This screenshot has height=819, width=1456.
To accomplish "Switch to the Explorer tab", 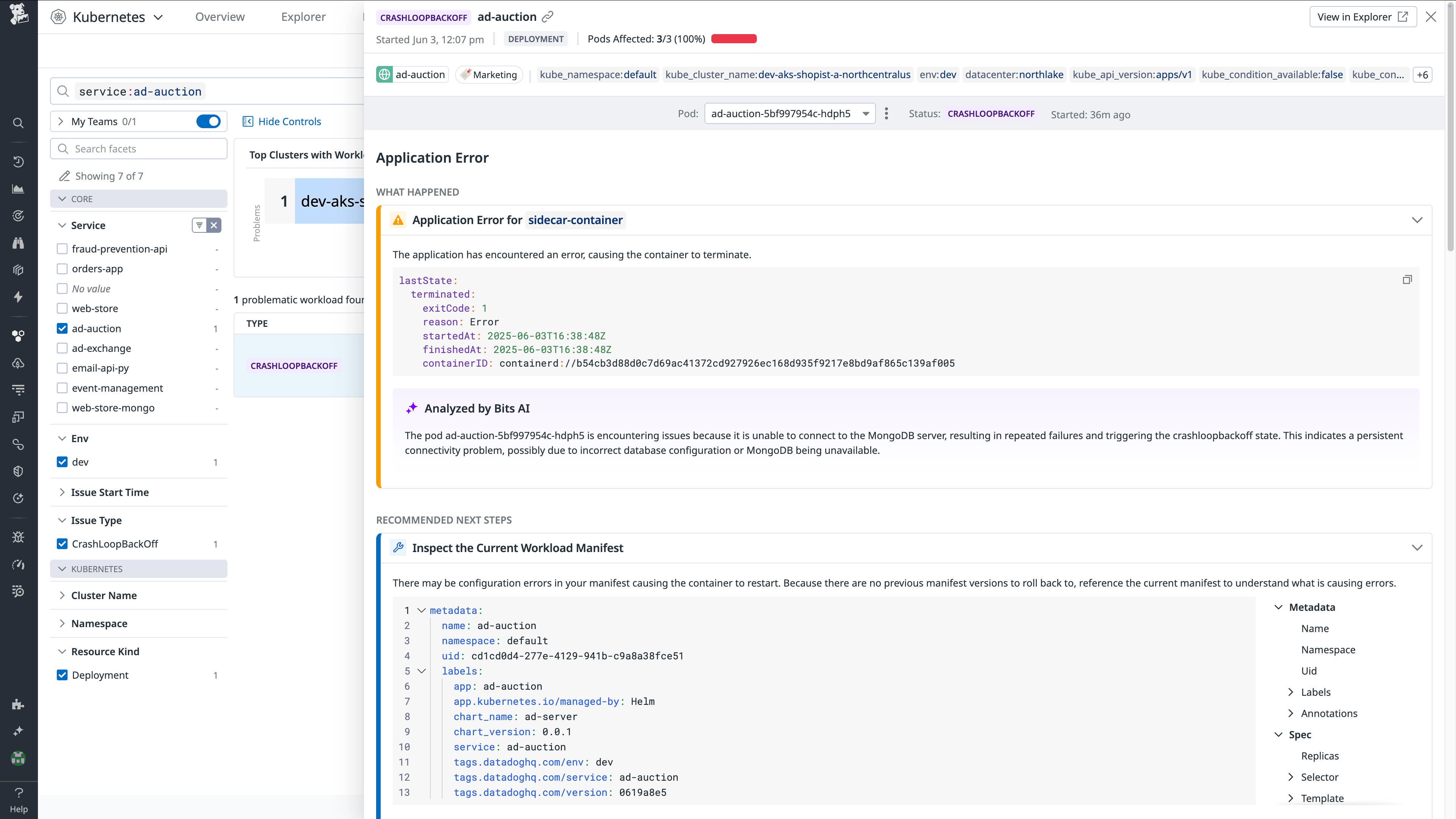I will 303,16.
